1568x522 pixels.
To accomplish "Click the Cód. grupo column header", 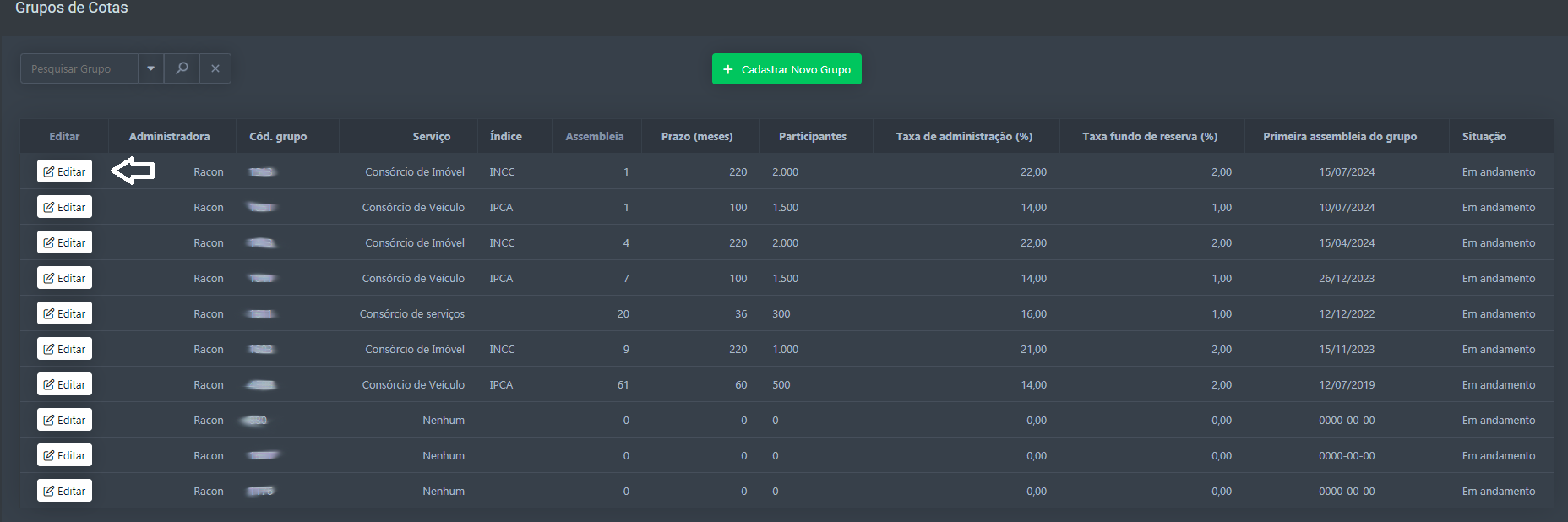I will tap(278, 136).
